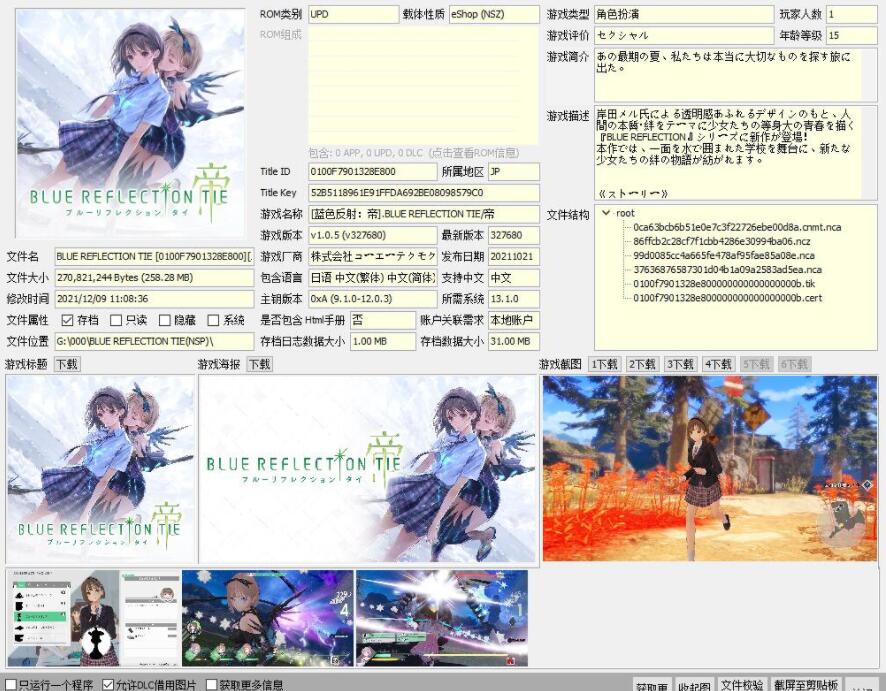Toggle the 系统 system attribute checkbox
Screen dimensions: 886x691
pyautogui.click(x=213, y=320)
